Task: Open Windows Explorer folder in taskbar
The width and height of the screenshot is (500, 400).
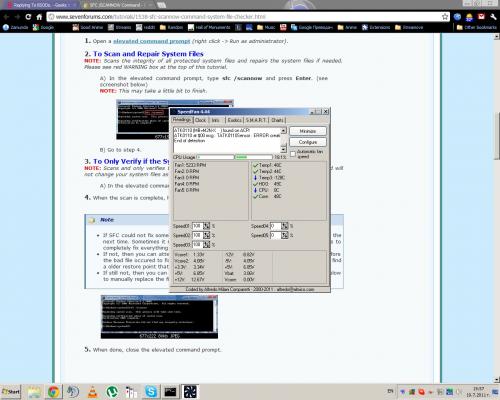Action: (x=34, y=392)
